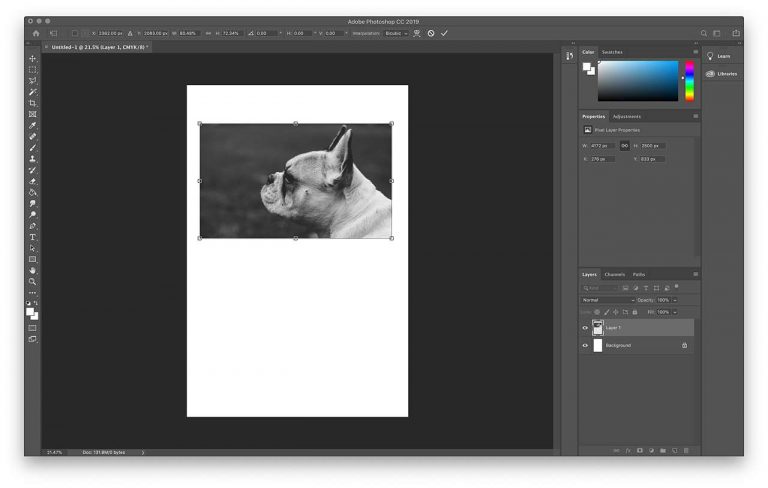Toggle maintain aspect ratio link in options bar
Screen dimensions: 768x488
click(x=208, y=33)
